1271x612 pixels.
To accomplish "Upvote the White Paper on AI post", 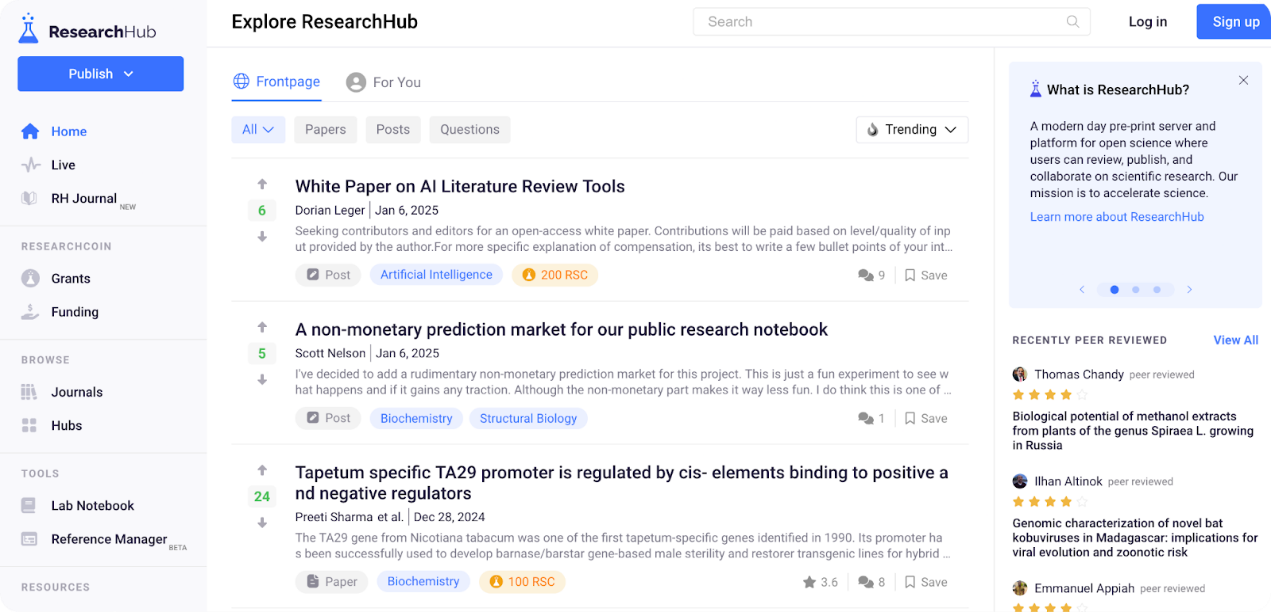I will [x=262, y=184].
